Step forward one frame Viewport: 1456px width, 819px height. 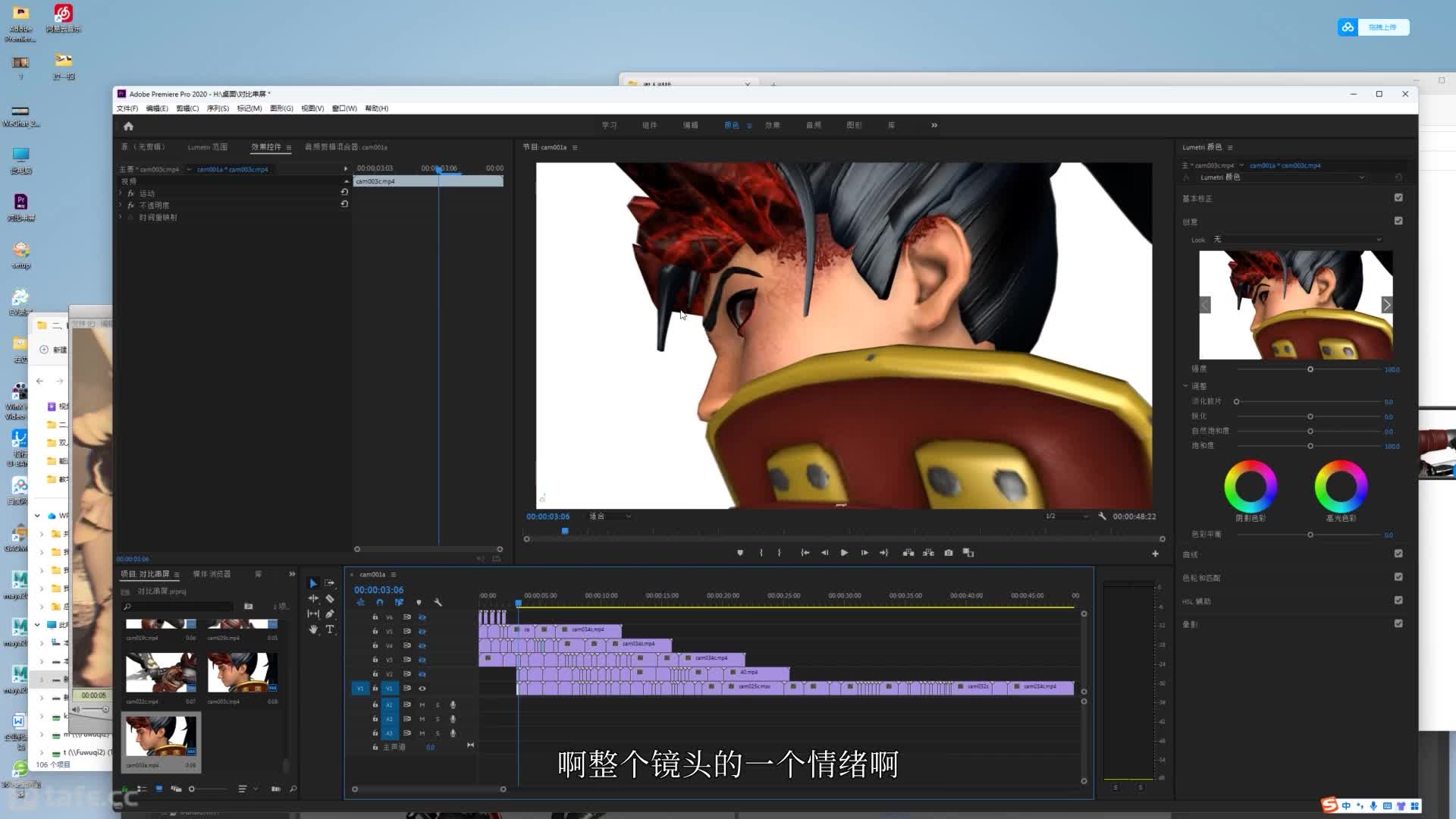(864, 553)
